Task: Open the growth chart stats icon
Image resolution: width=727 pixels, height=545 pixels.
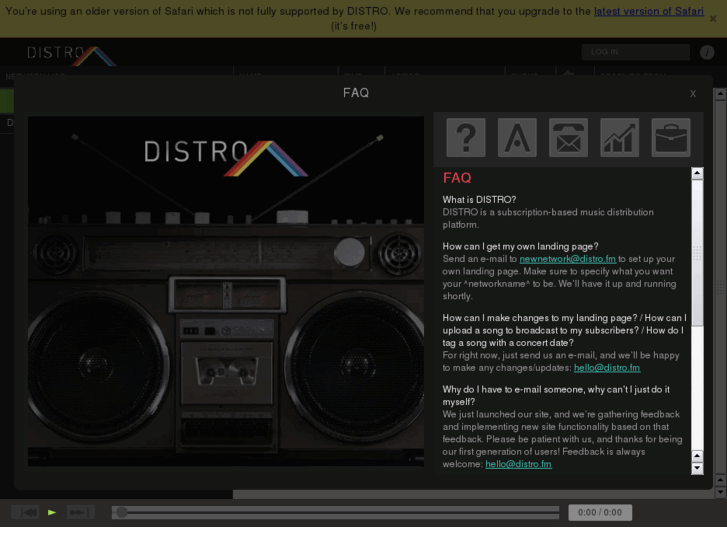Action: click(x=619, y=137)
